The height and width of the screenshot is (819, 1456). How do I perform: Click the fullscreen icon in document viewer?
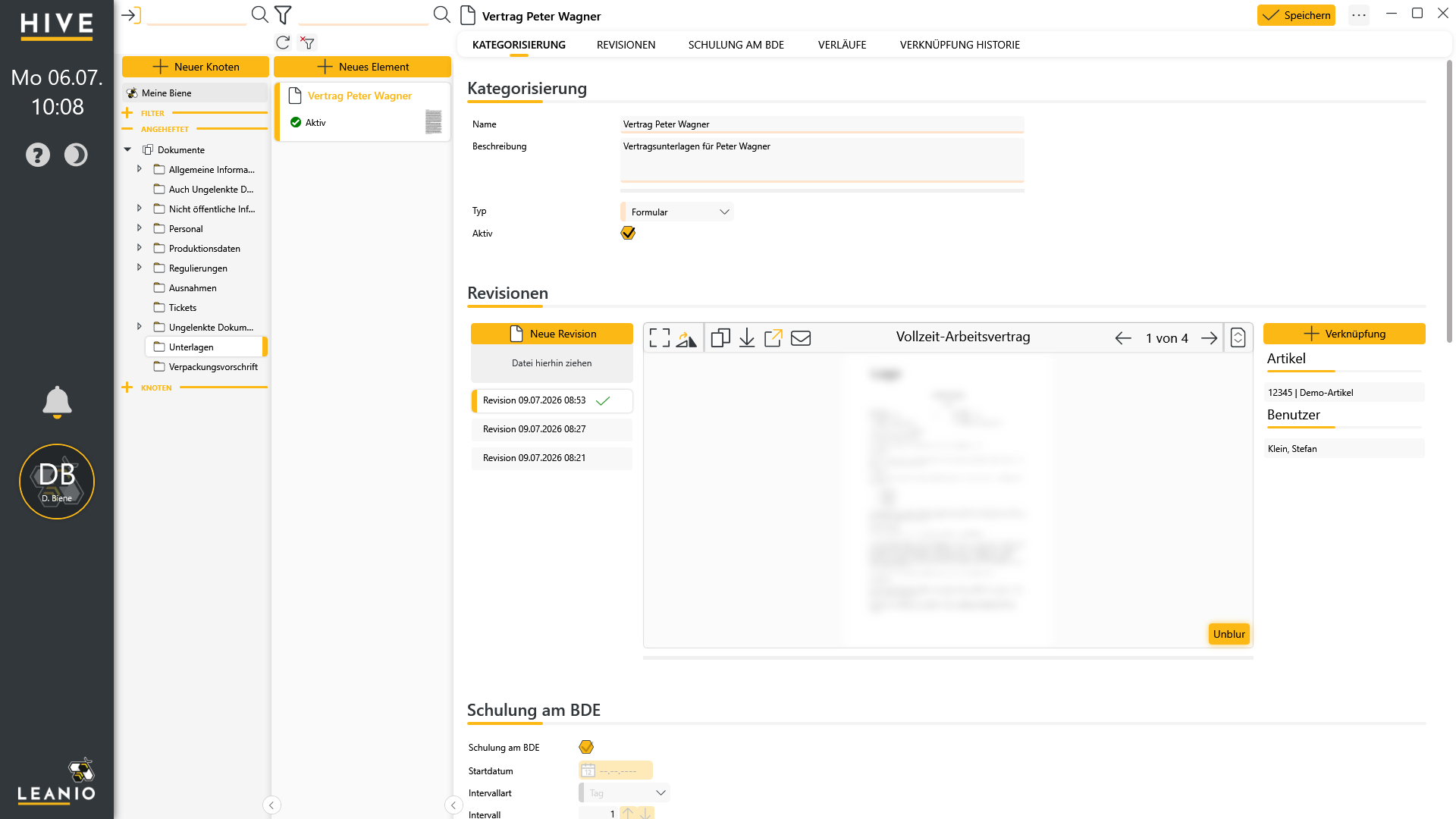pyautogui.click(x=660, y=338)
